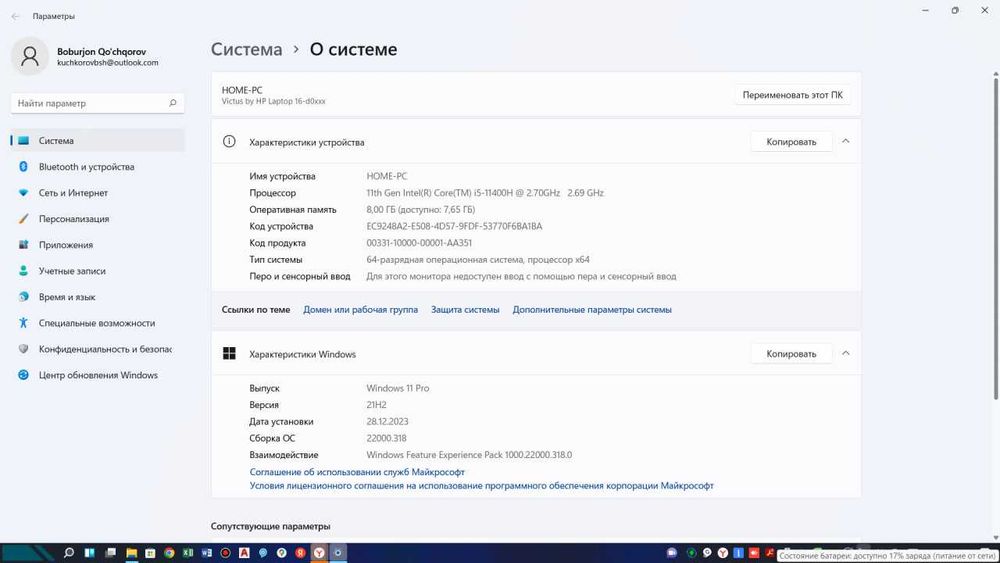This screenshot has height=563, width=1000.
Task: Click account email kuchkorovbsh@outlook.com
Action: (x=108, y=62)
